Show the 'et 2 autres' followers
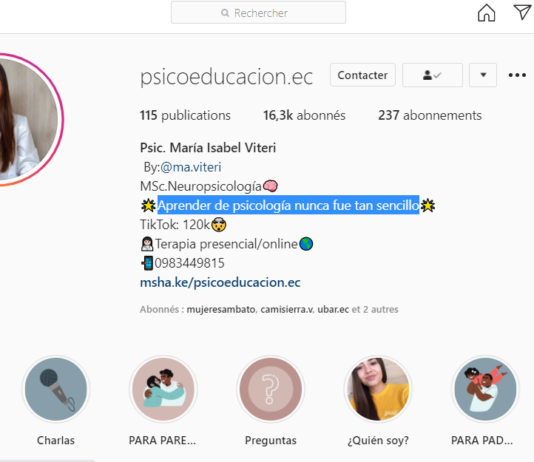Screen dimensions: 534x462 pyautogui.click(x=375, y=309)
